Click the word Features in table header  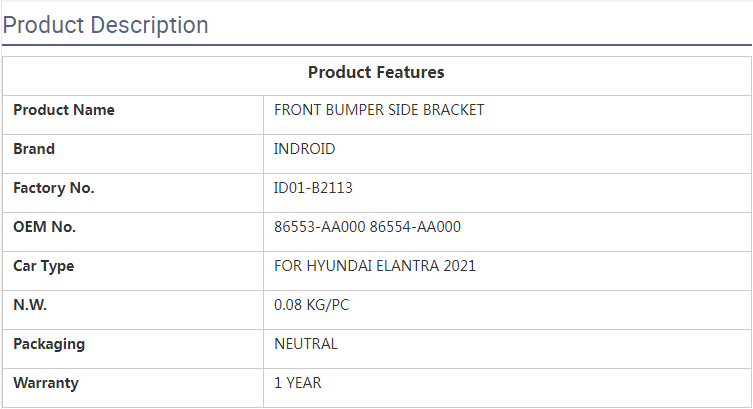click(x=411, y=72)
